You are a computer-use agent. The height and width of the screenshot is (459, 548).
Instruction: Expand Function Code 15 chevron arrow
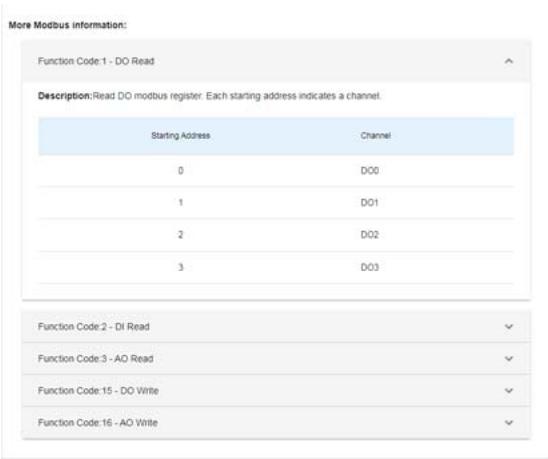click(x=509, y=390)
